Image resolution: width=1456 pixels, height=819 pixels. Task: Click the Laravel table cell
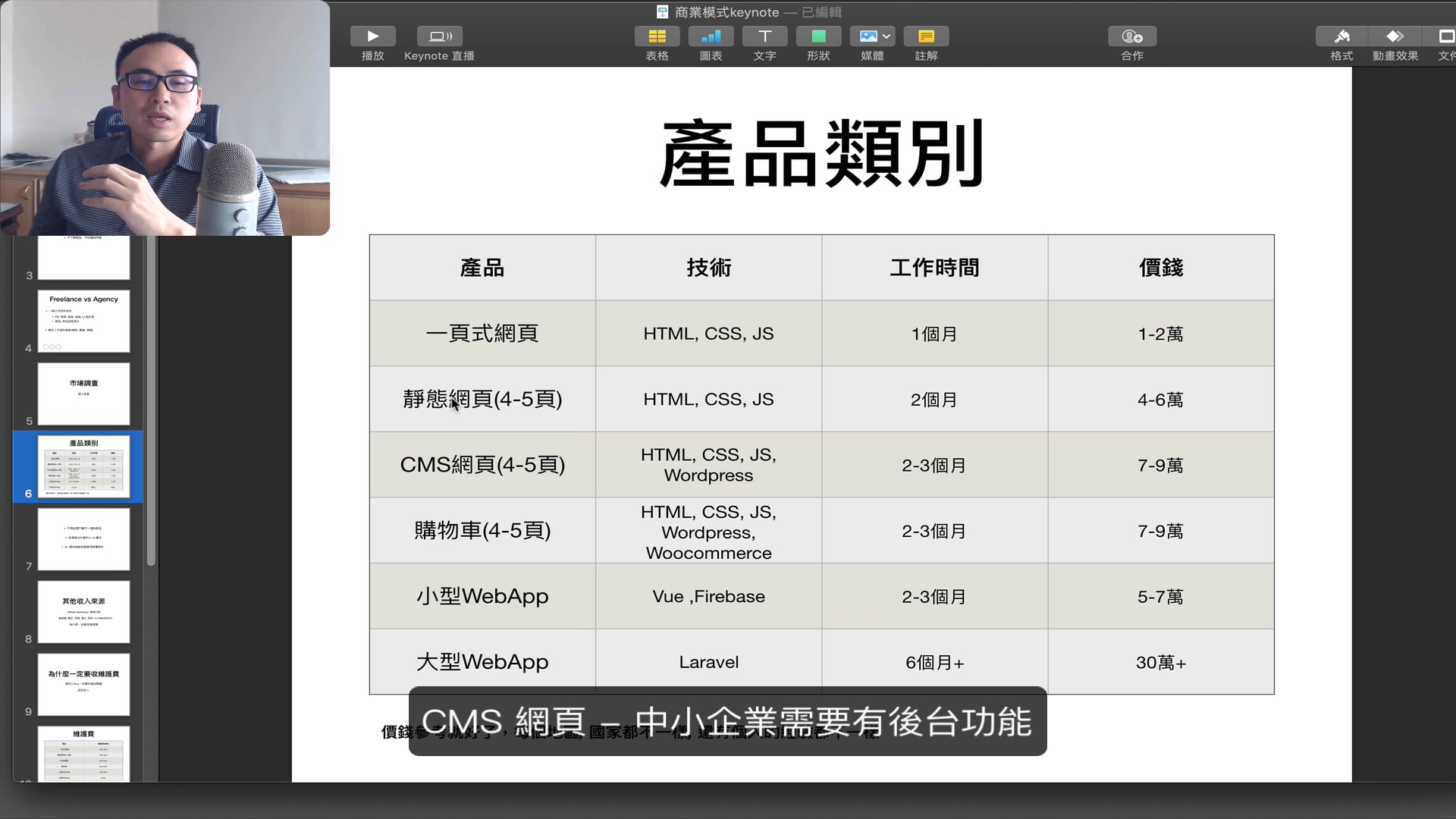[x=708, y=662]
